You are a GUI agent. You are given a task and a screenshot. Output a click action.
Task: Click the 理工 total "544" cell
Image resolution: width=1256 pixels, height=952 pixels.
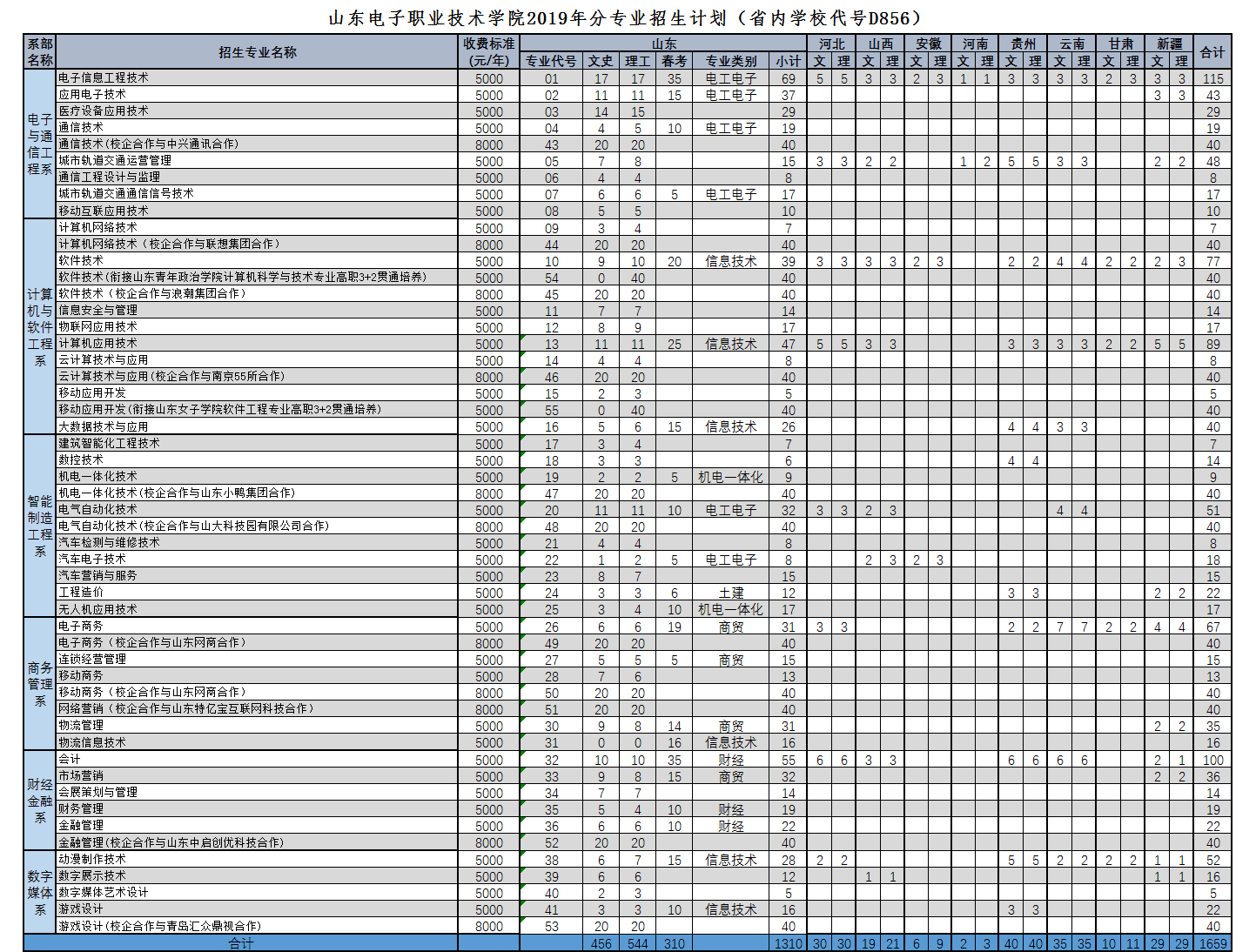point(637,943)
